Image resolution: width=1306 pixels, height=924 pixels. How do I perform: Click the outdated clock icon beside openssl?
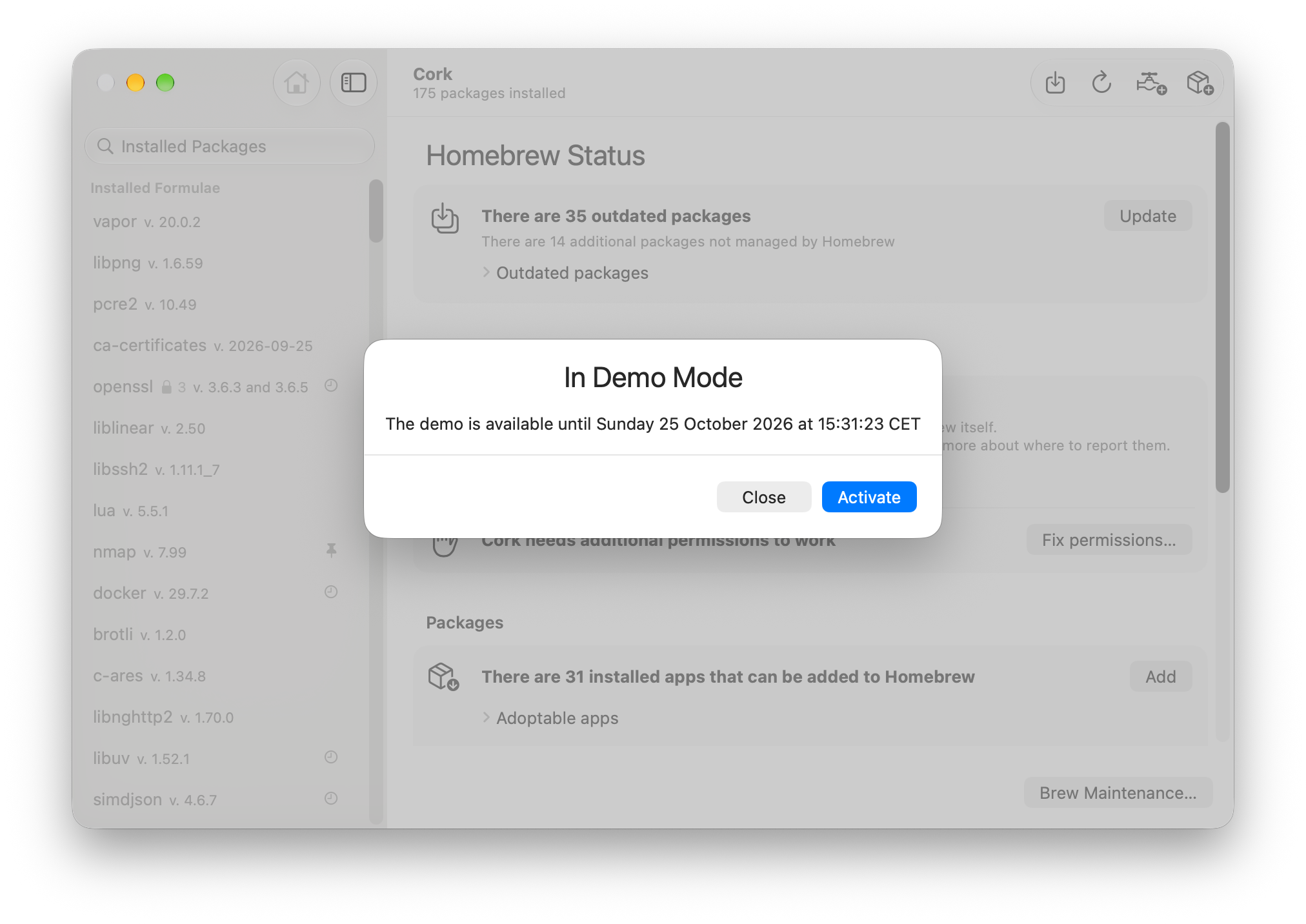click(331, 386)
